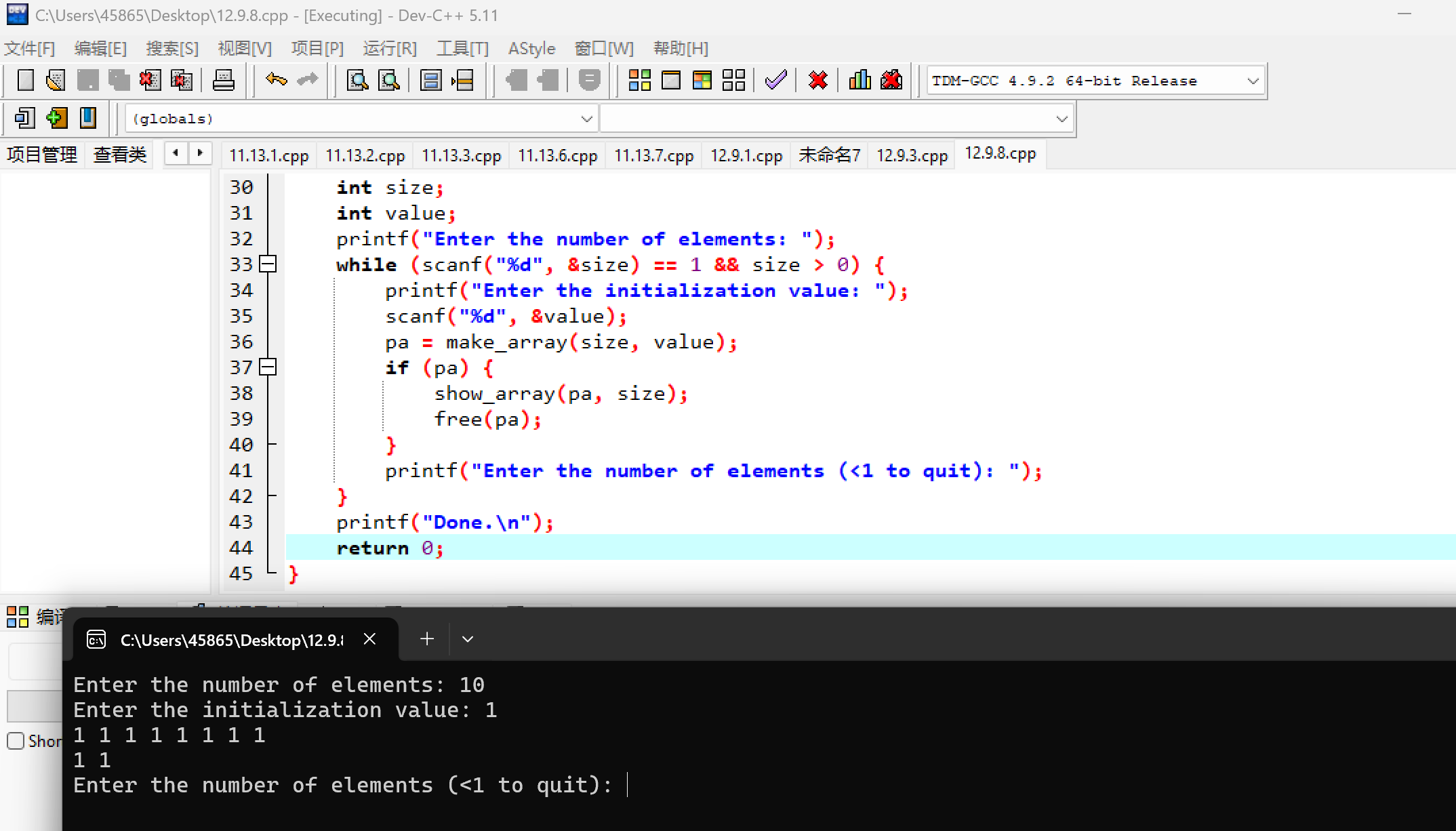Click the New file toolbar icon

25,81
